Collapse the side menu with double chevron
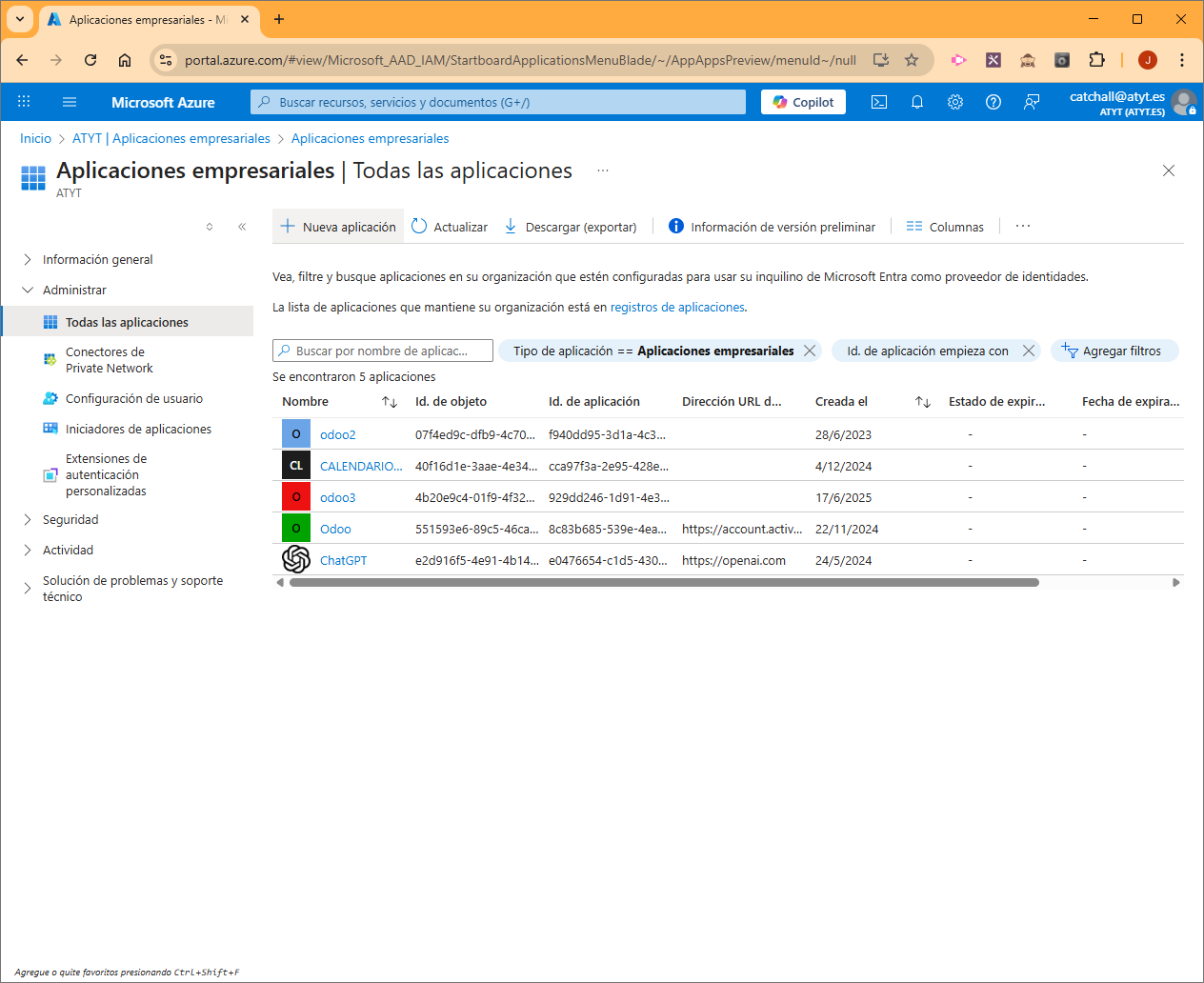The image size is (1204, 983). [242, 227]
